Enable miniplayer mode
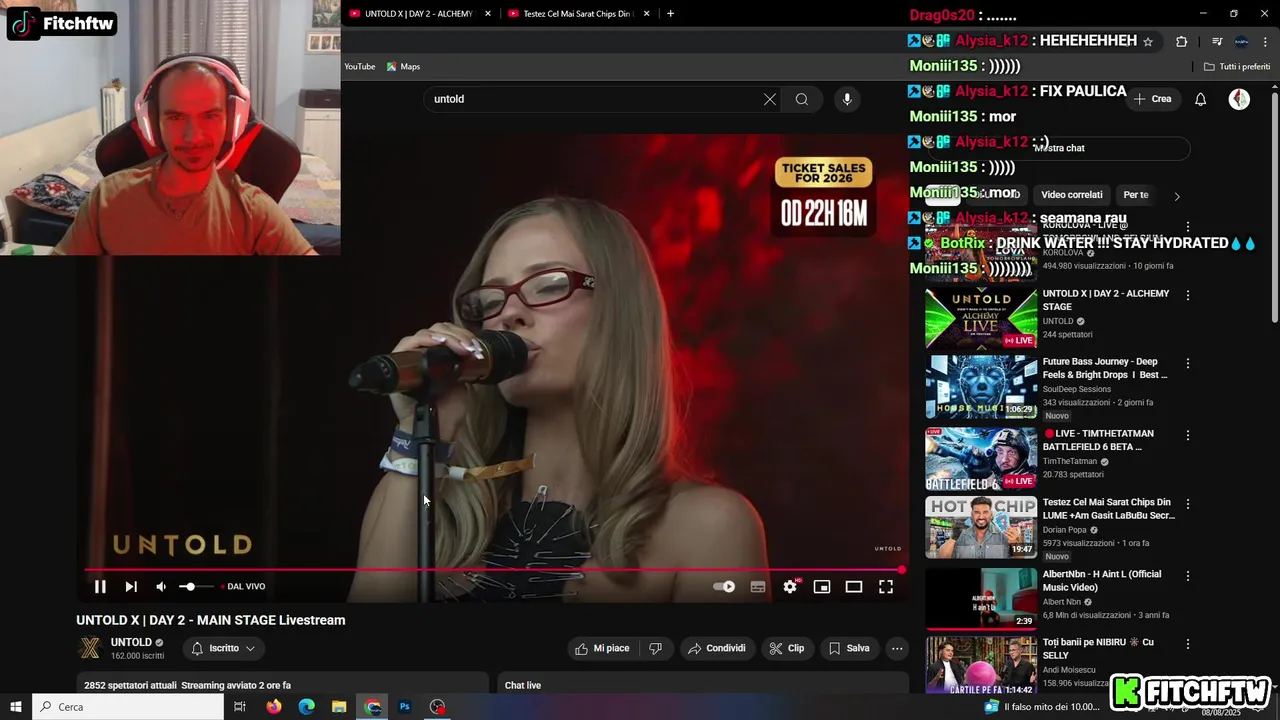1280x720 pixels. 822,587
